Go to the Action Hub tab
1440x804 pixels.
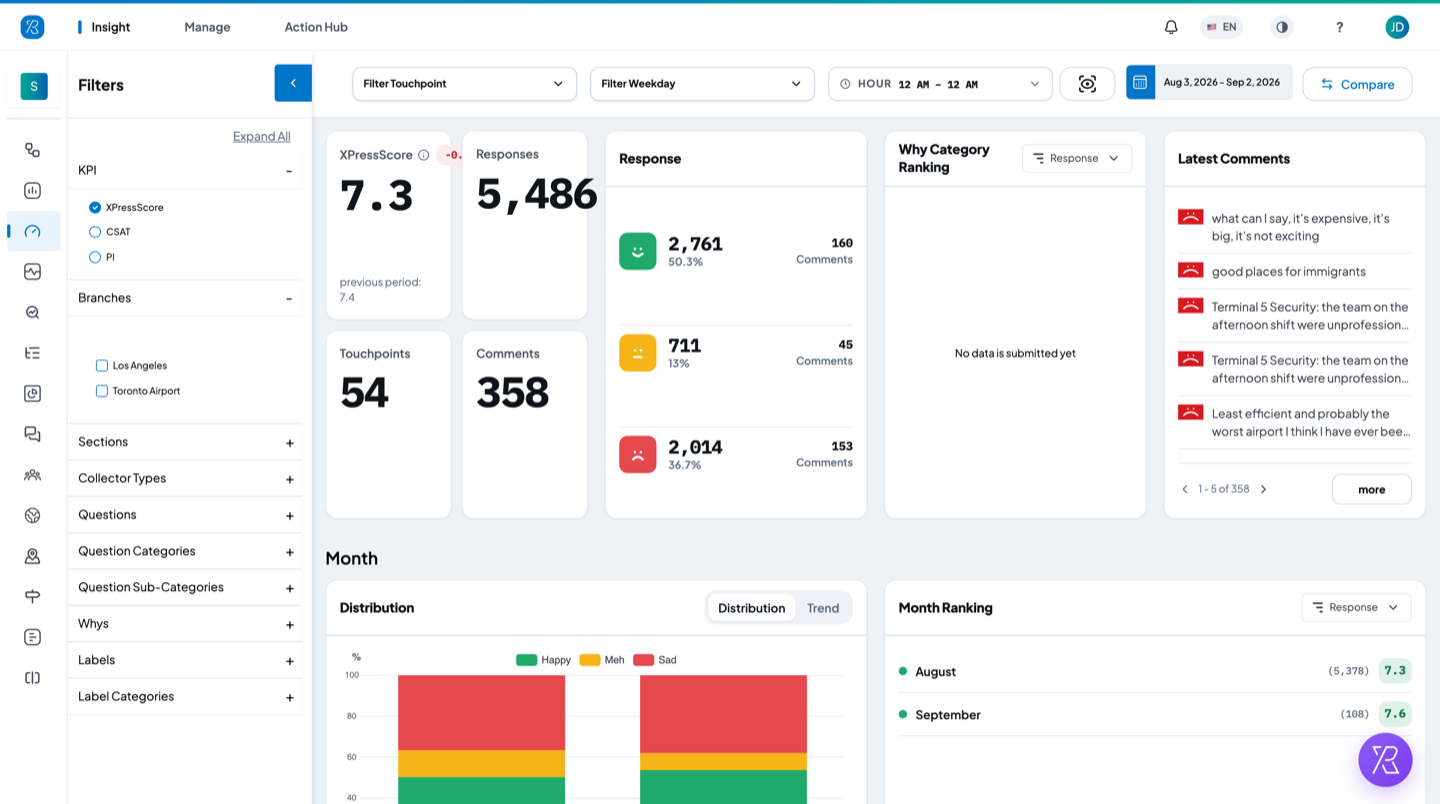(316, 27)
